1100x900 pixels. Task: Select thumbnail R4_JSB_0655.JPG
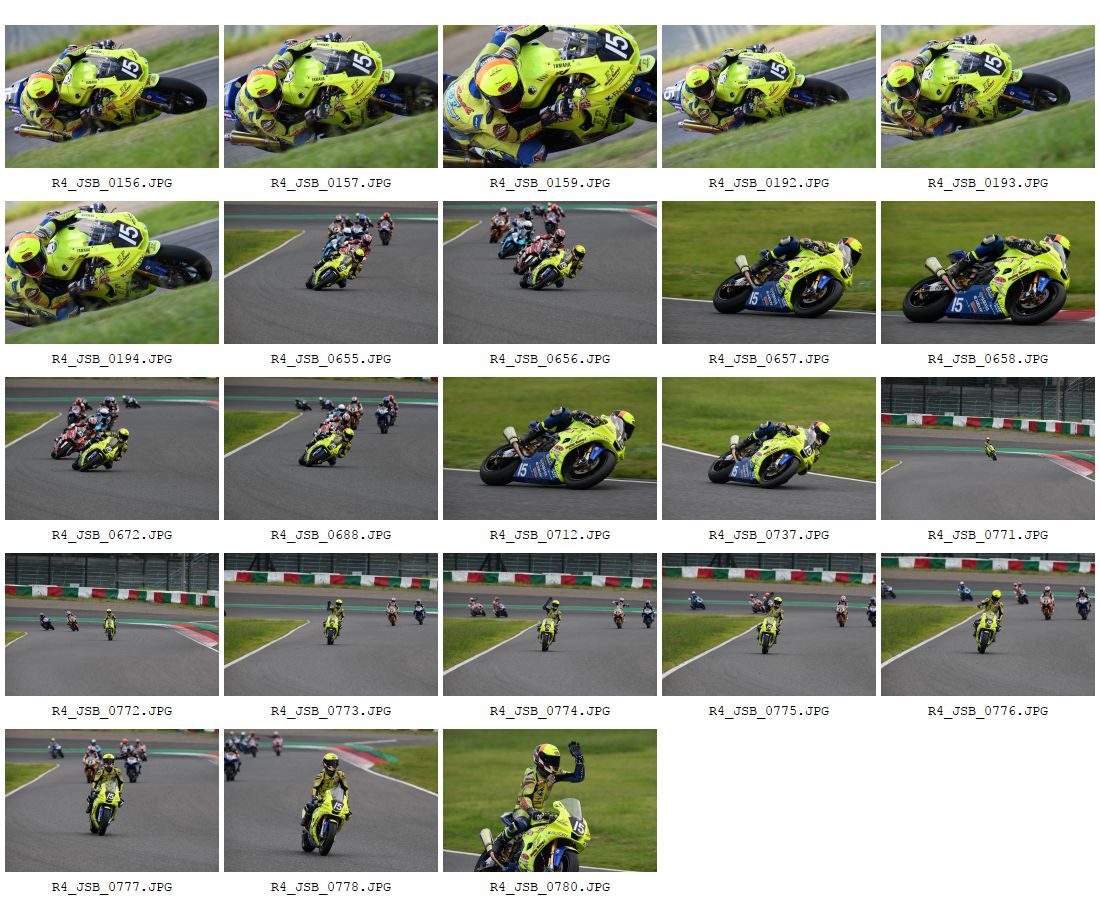point(331,272)
